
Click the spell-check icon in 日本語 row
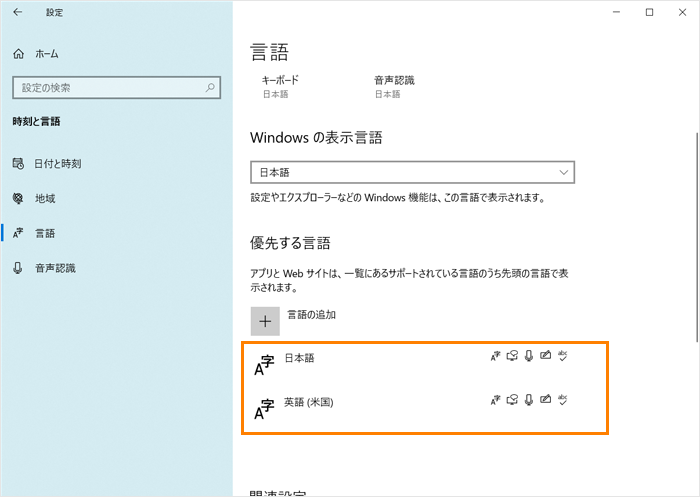click(x=562, y=356)
